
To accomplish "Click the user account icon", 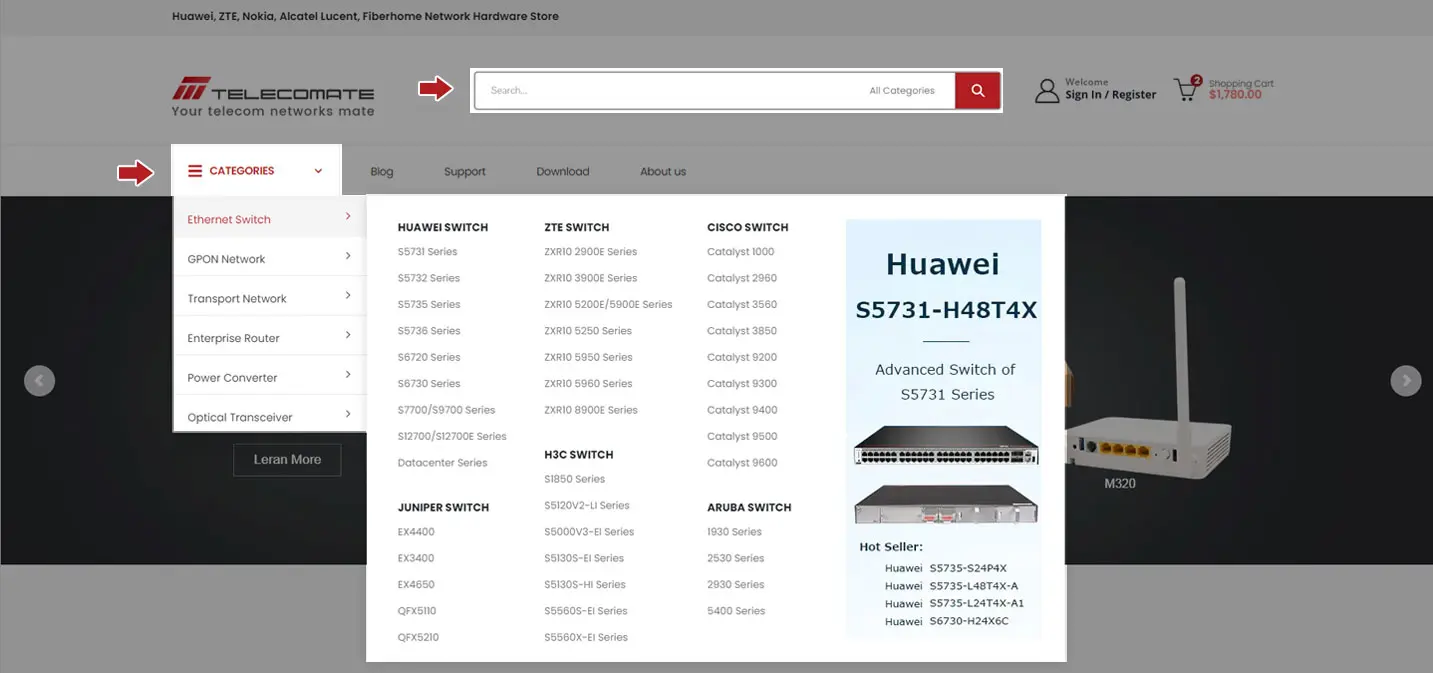I will click(x=1046, y=91).
